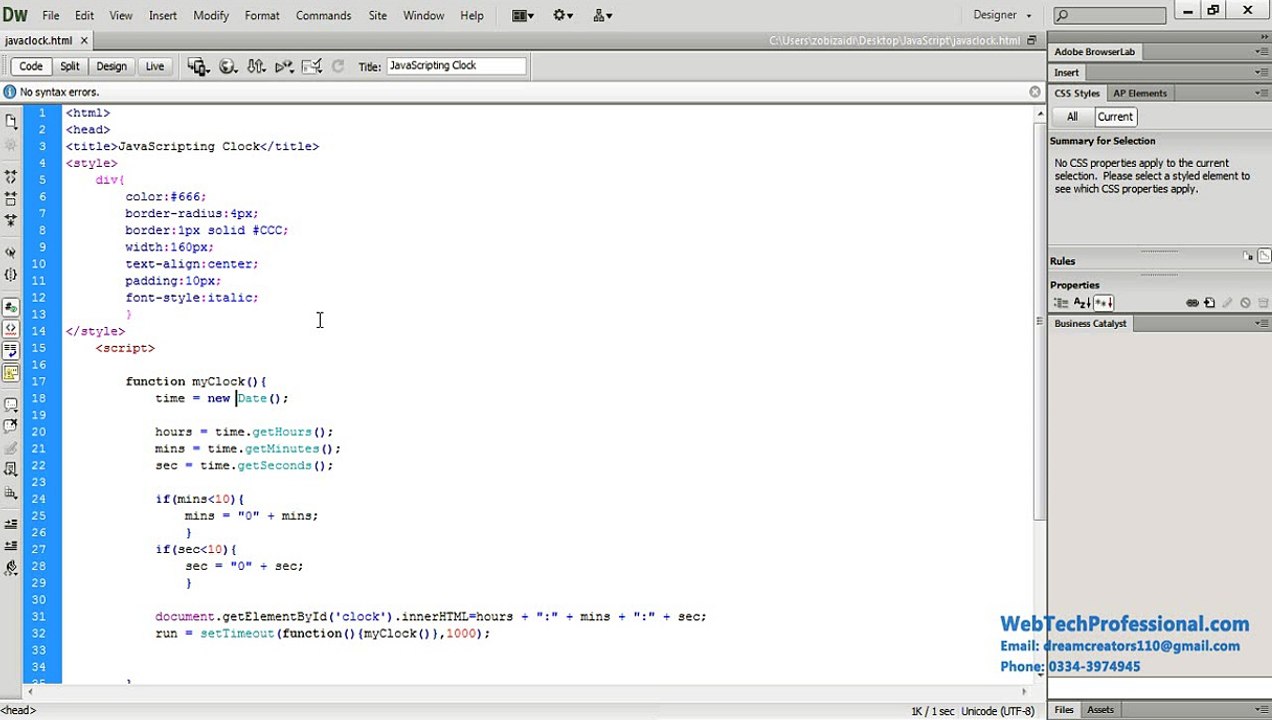This screenshot has height=720, width=1272.
Task: Open the File menu
Action: [x=50, y=15]
